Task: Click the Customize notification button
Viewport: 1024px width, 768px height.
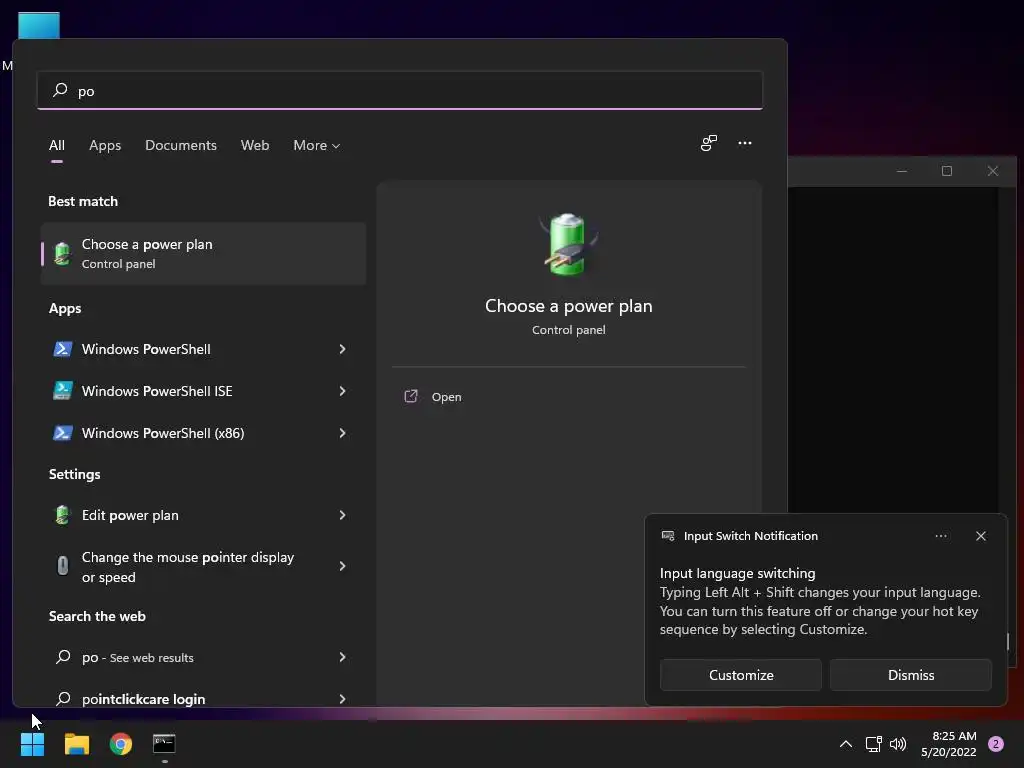Action: [x=741, y=675]
